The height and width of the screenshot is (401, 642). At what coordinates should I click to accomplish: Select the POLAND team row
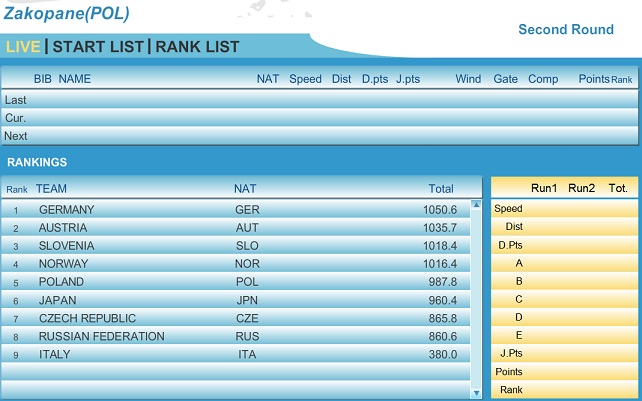(x=235, y=281)
